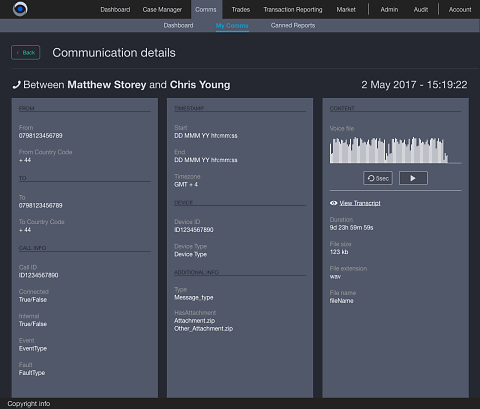
Task: Rewind the voice file by 5sec
Action: [378, 178]
